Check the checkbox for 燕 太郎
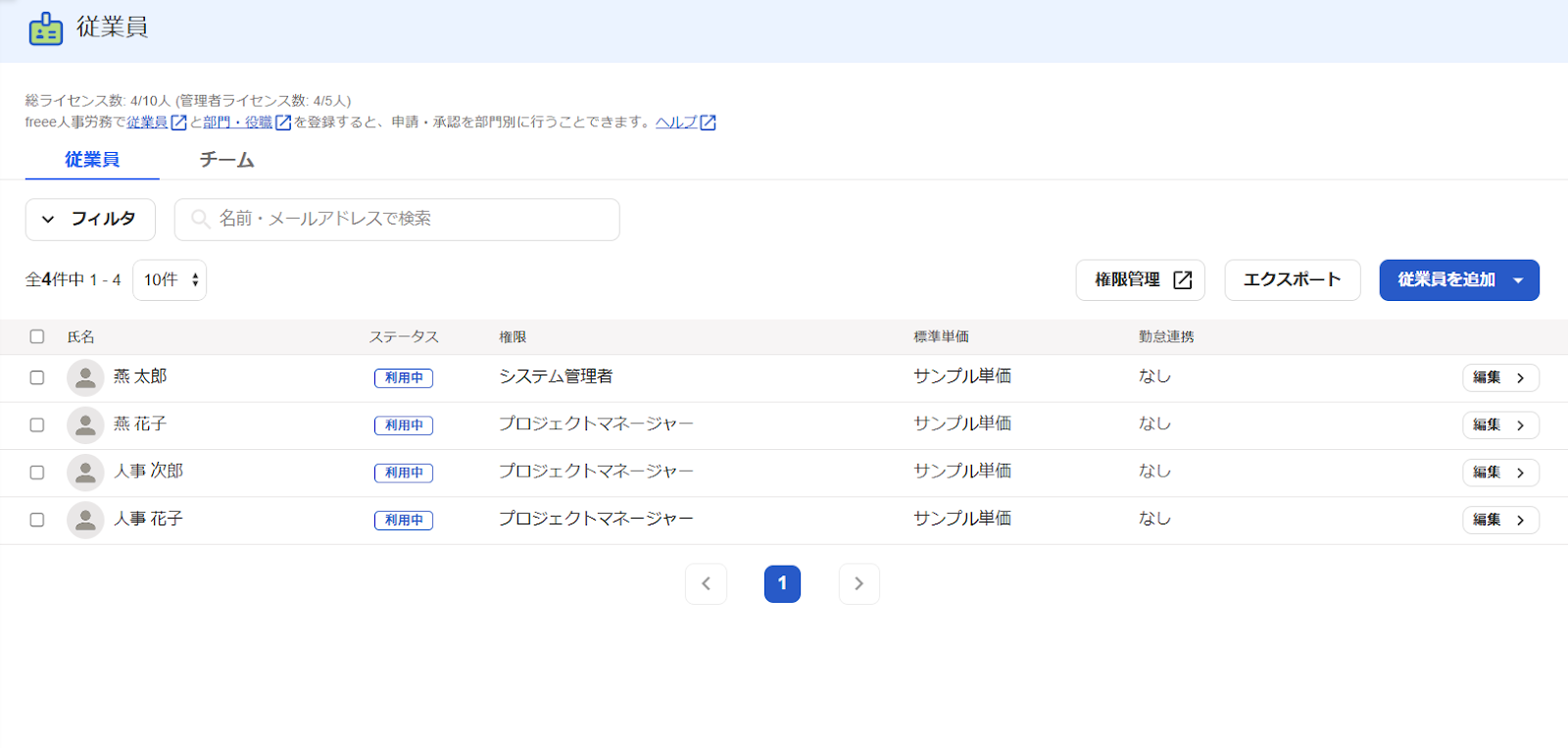 tap(37, 377)
